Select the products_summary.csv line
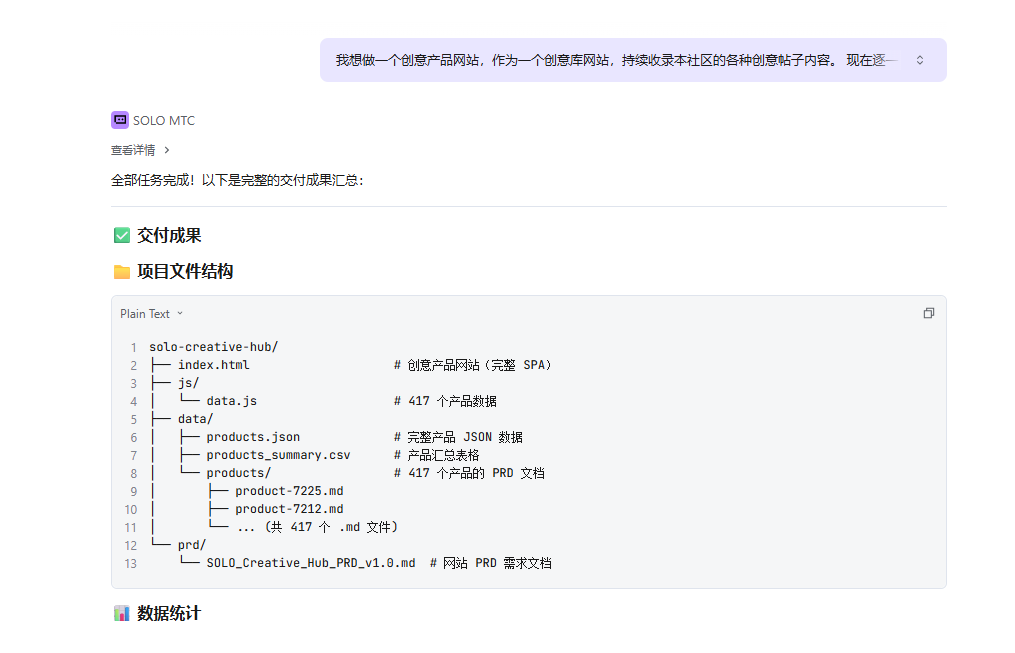Viewport: 1015px width, 653px height. (x=278, y=455)
